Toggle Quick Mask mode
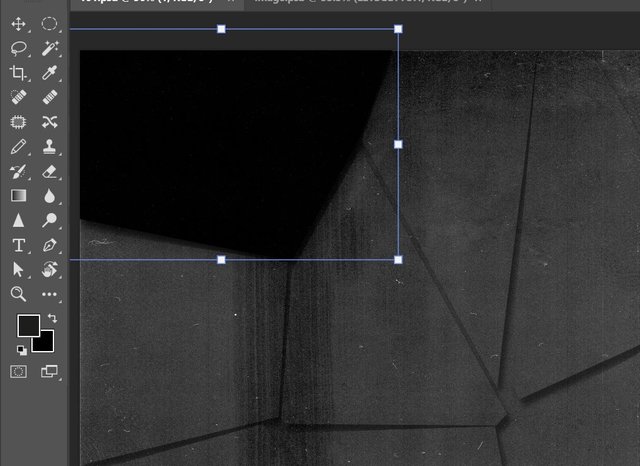640x466 pixels. (18, 372)
